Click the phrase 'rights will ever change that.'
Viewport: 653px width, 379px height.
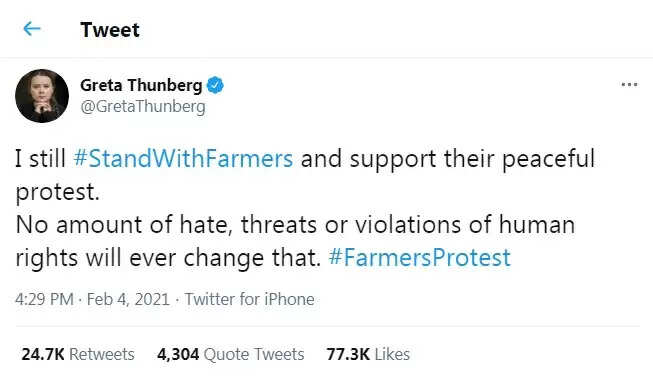point(168,258)
